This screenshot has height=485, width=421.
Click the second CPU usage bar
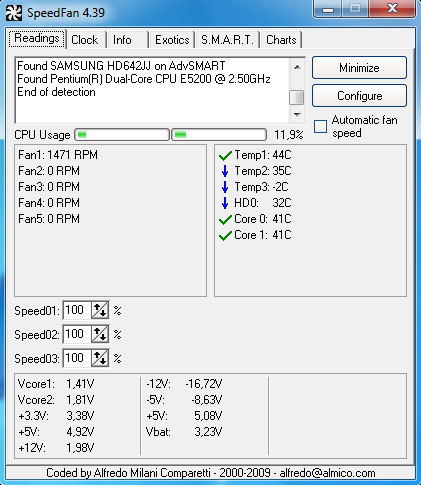(x=219, y=135)
